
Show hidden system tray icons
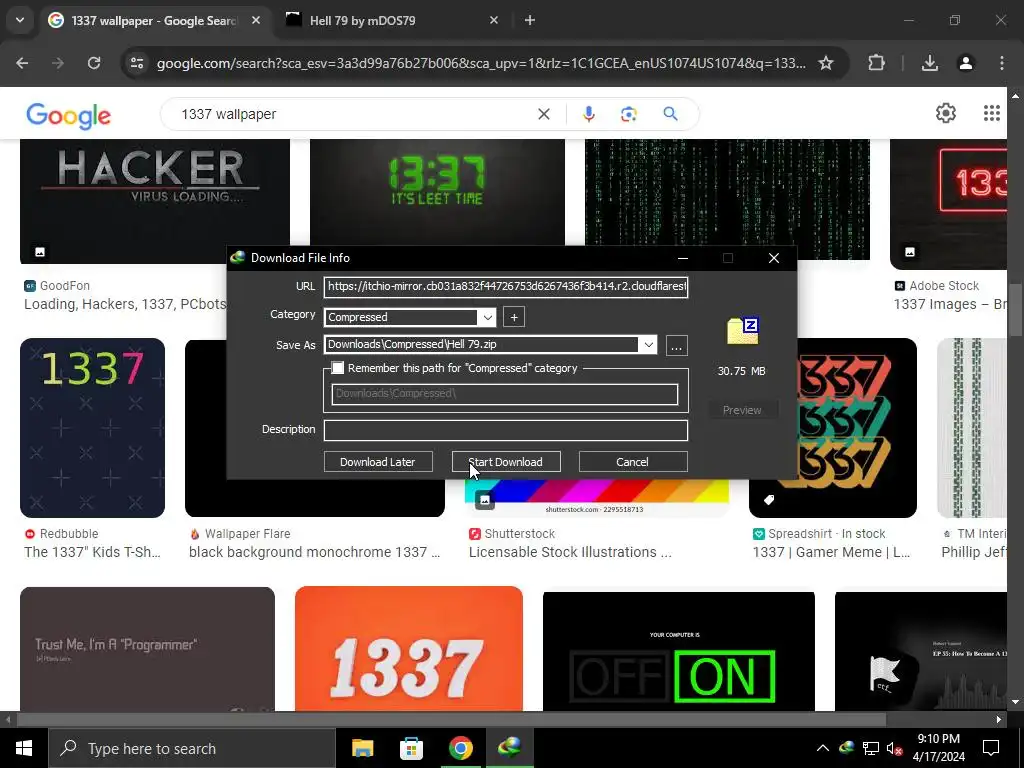[823, 748]
